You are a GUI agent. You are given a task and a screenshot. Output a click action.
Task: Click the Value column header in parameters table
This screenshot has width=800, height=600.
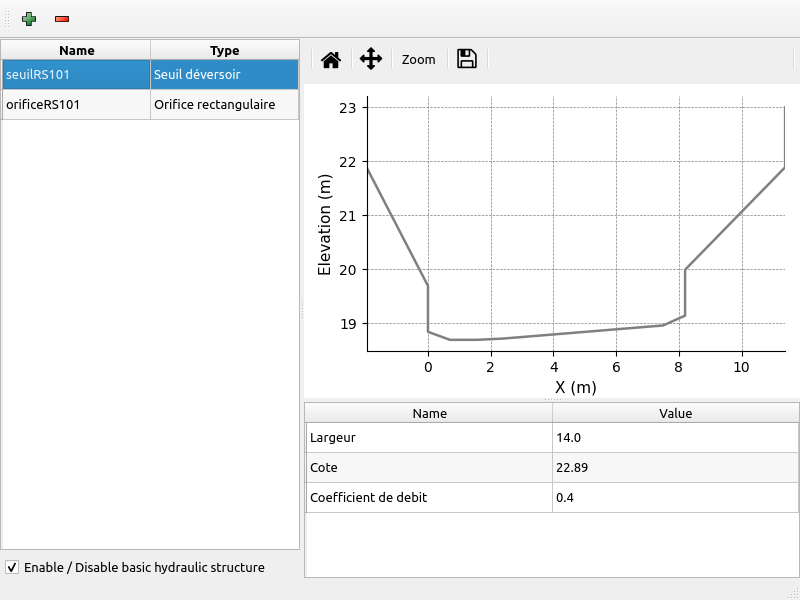[675, 413]
